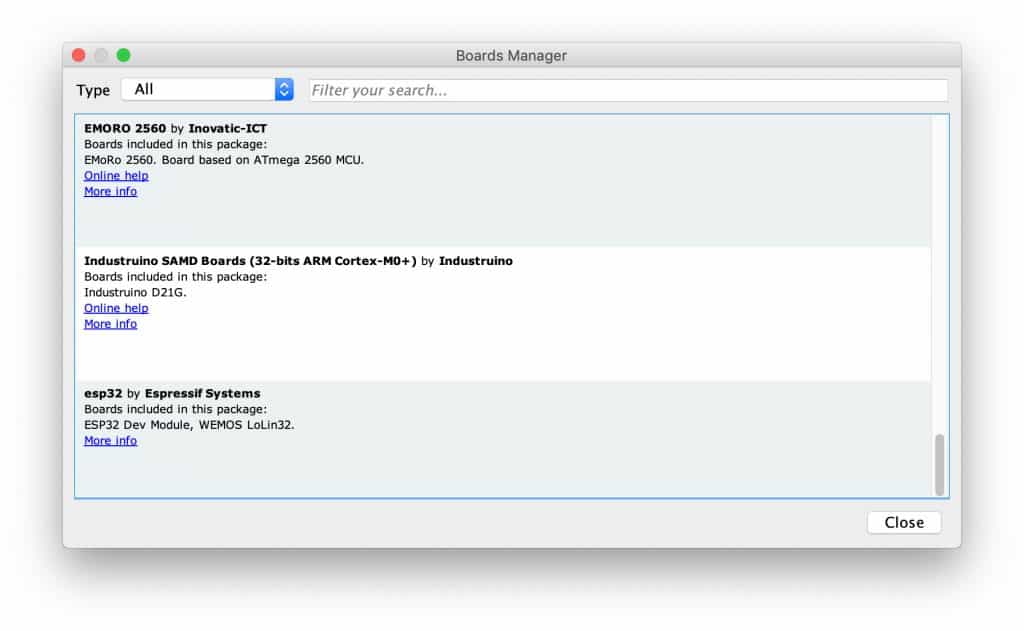
Task: Select Industruino SAMD Boards package title
Action: click(298, 261)
